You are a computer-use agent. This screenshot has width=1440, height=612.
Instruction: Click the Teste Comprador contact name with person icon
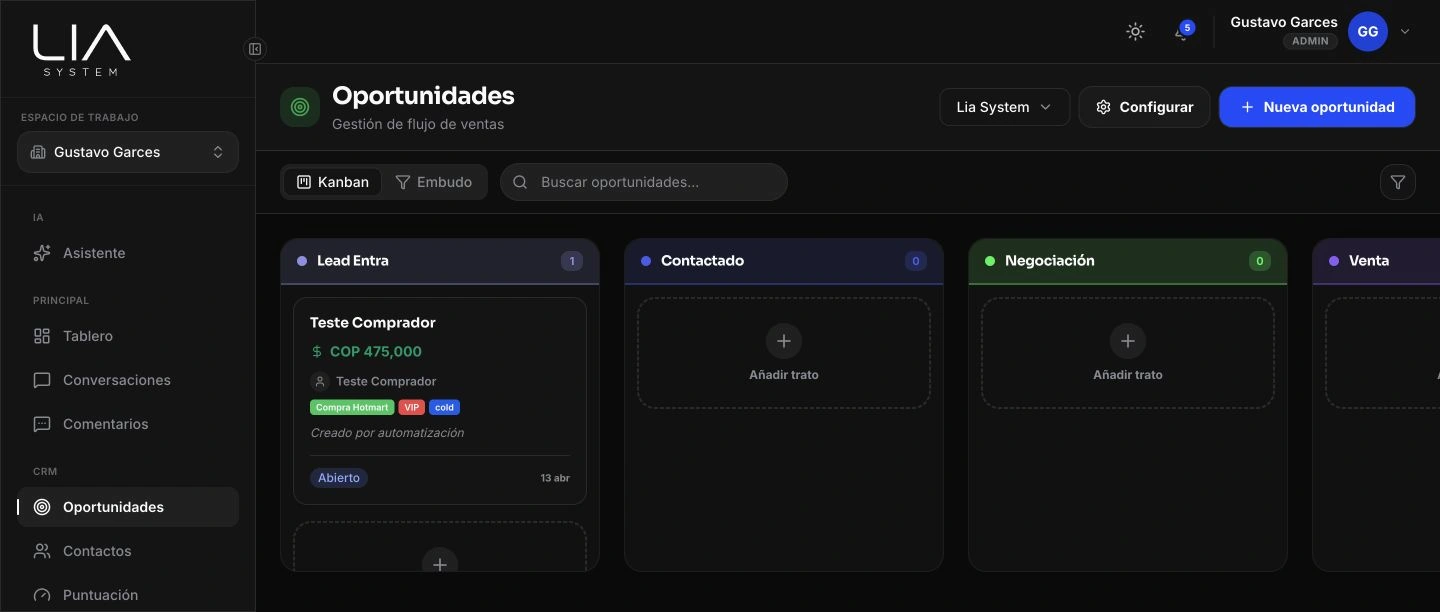point(374,381)
